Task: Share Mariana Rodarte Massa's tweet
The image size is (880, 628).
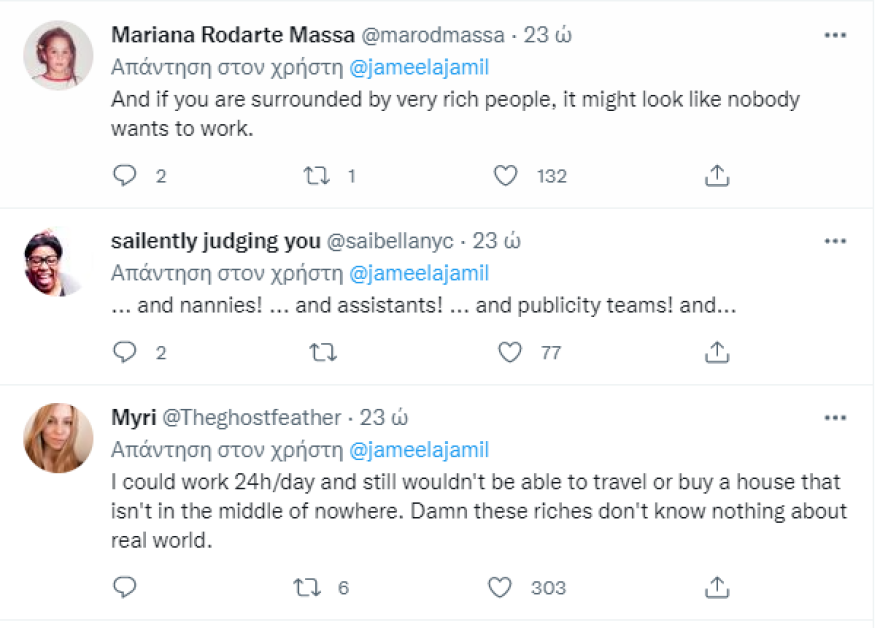Action: (x=716, y=176)
